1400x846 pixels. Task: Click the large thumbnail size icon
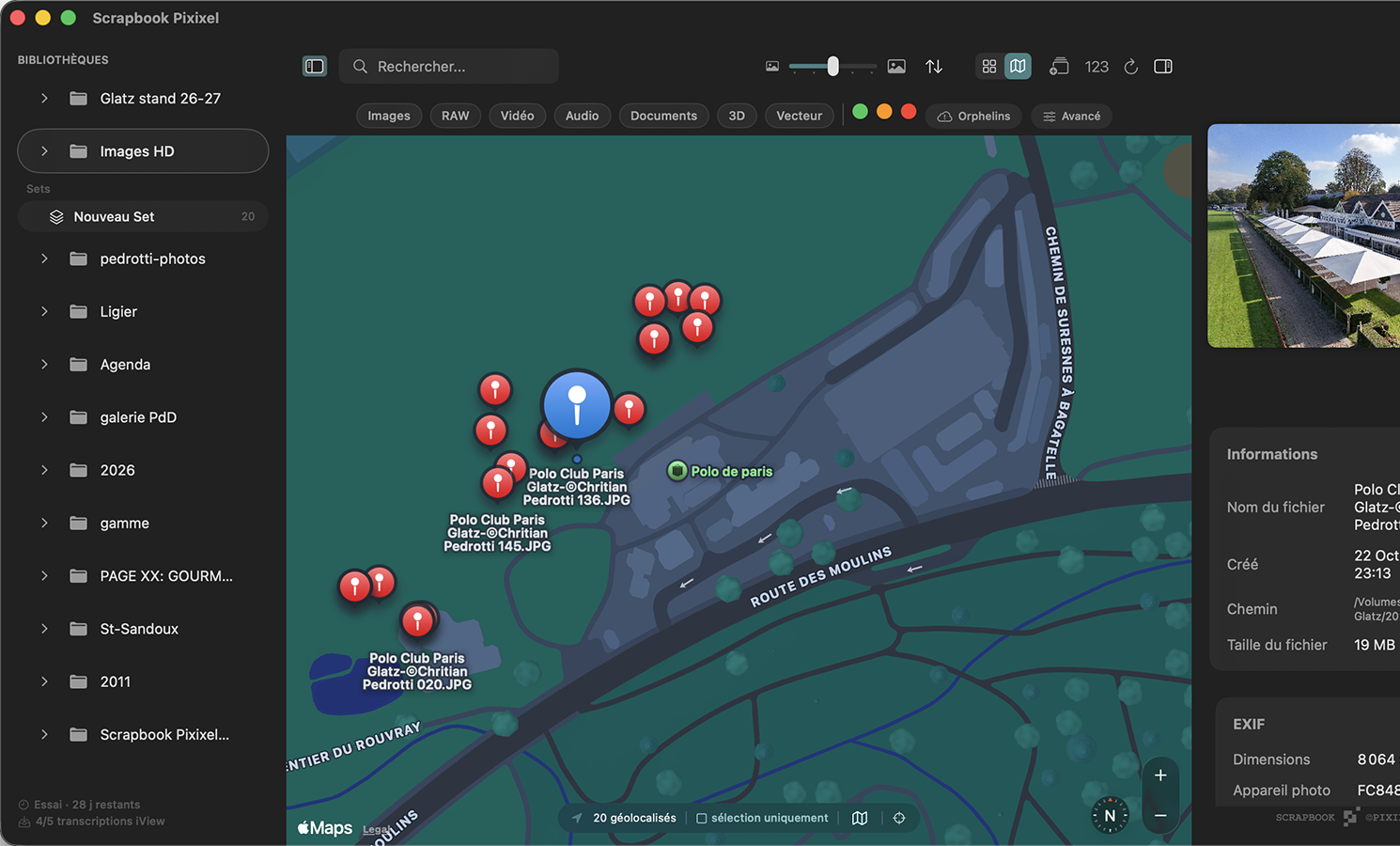click(x=896, y=67)
